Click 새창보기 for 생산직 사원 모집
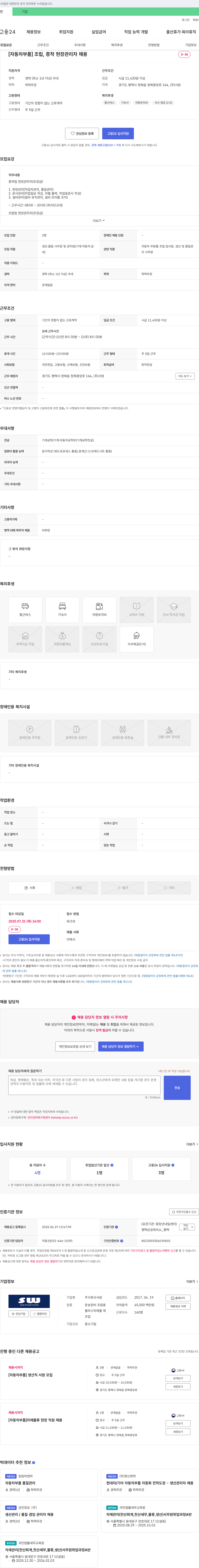 (x=178, y=1387)
